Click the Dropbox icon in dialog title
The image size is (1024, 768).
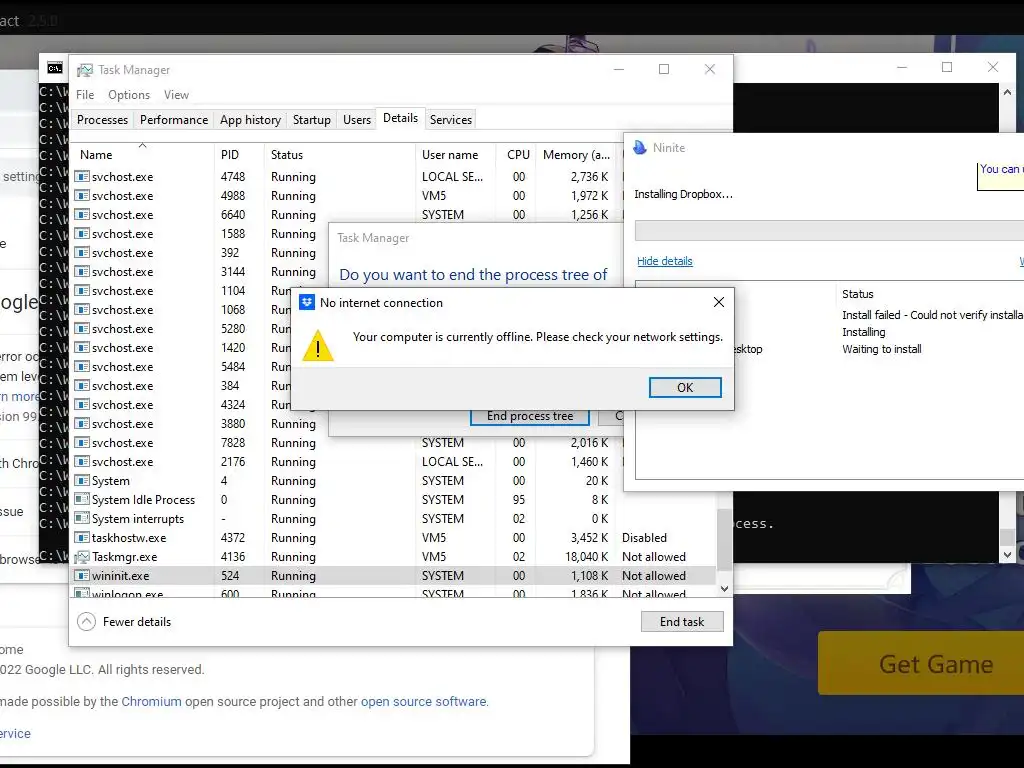(306, 302)
